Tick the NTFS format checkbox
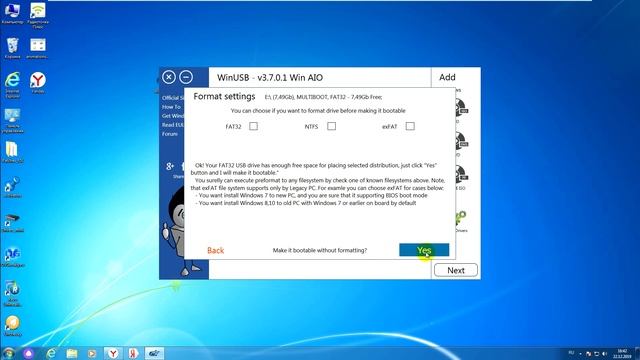The width and height of the screenshot is (640, 360). [331, 126]
